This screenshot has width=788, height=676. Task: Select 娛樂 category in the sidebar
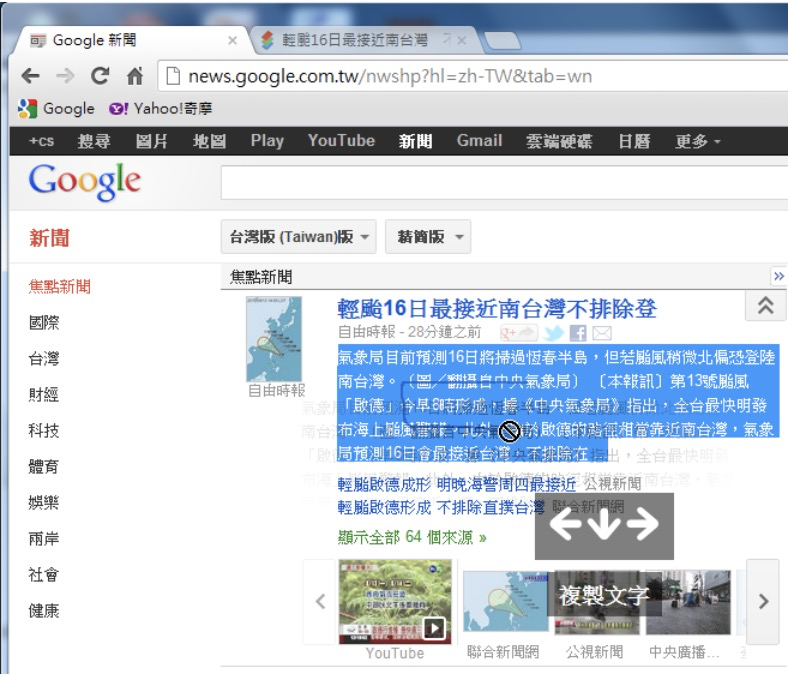tap(44, 503)
